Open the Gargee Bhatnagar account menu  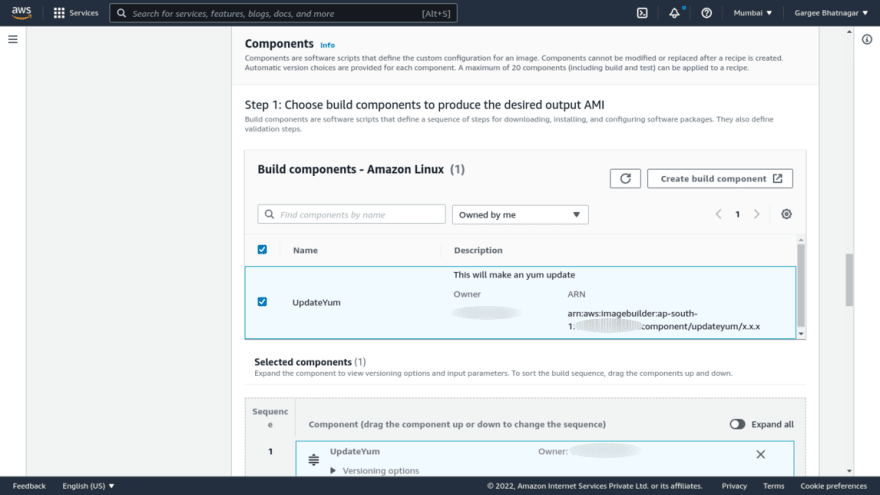click(x=831, y=13)
